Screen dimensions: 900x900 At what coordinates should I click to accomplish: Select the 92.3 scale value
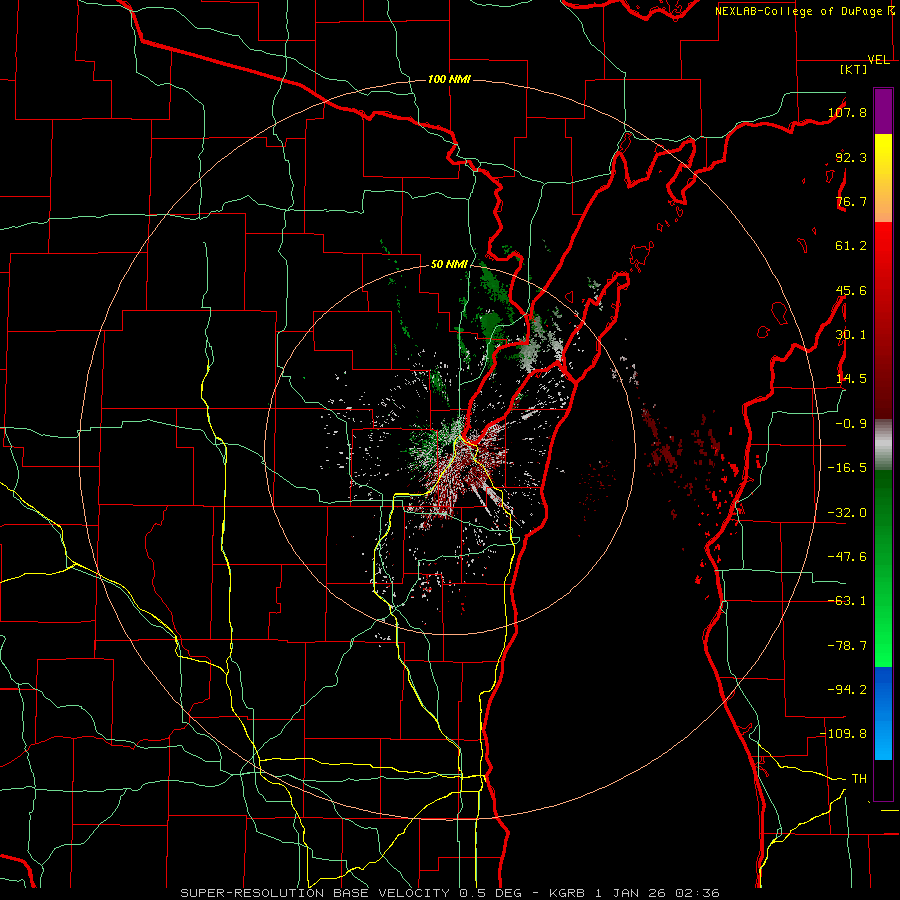[851, 157]
